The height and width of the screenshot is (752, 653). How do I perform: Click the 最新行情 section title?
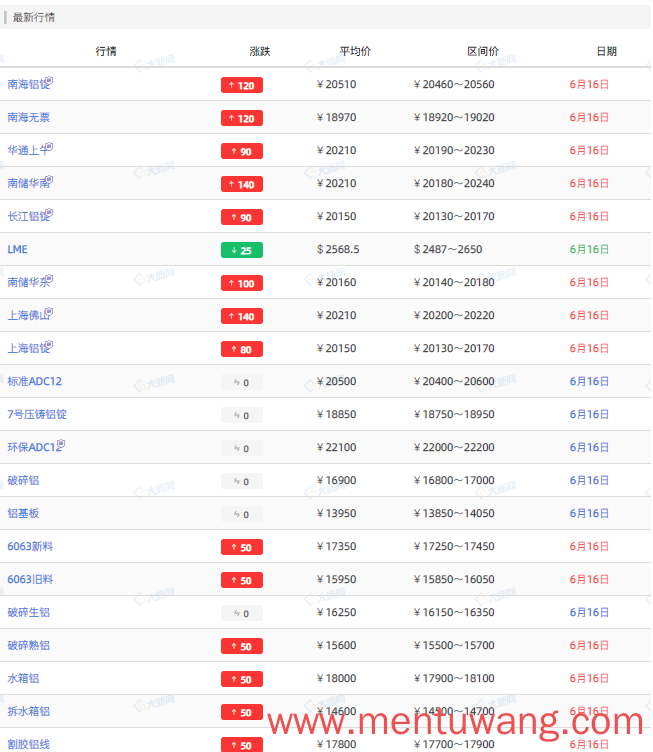[34, 18]
